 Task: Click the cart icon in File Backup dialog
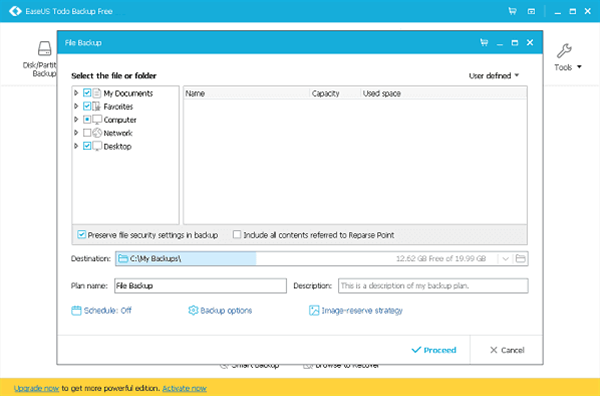tap(484, 42)
